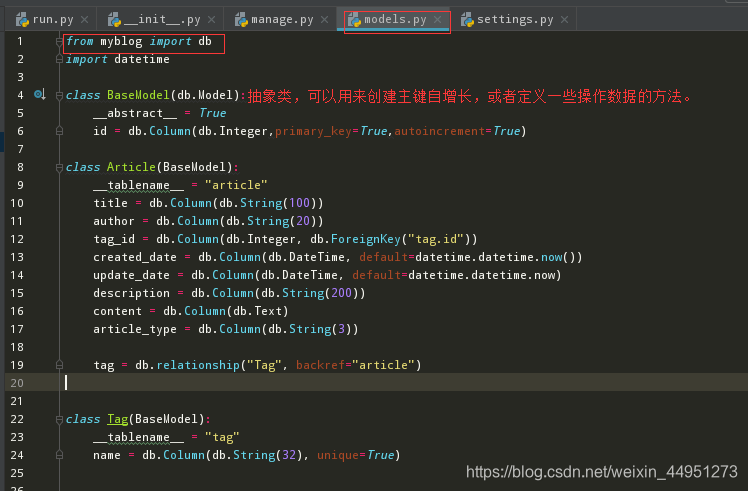The height and width of the screenshot is (491, 748).
Task: Click unique keyword on line 24
Action: (338, 455)
